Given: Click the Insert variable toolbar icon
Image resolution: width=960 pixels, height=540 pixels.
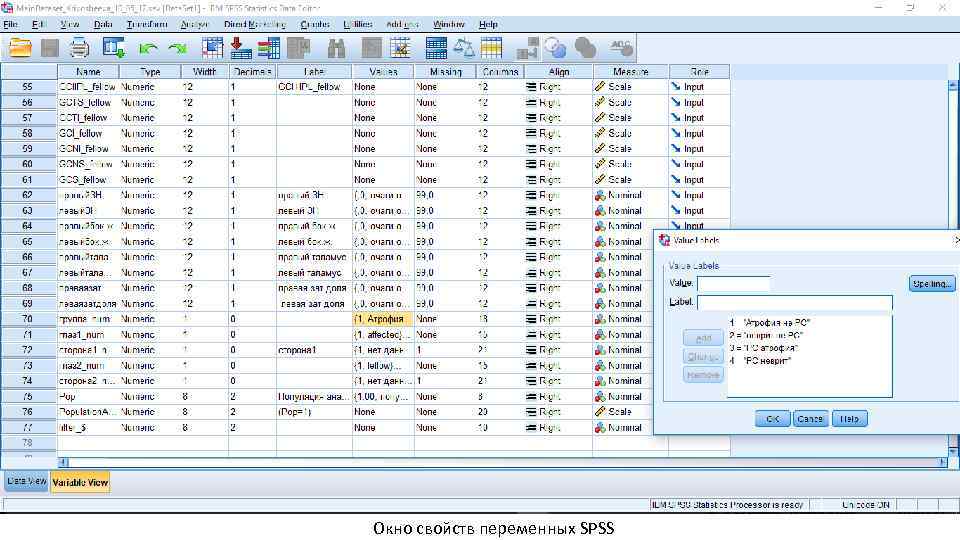Looking at the screenshot, I should tap(400, 48).
